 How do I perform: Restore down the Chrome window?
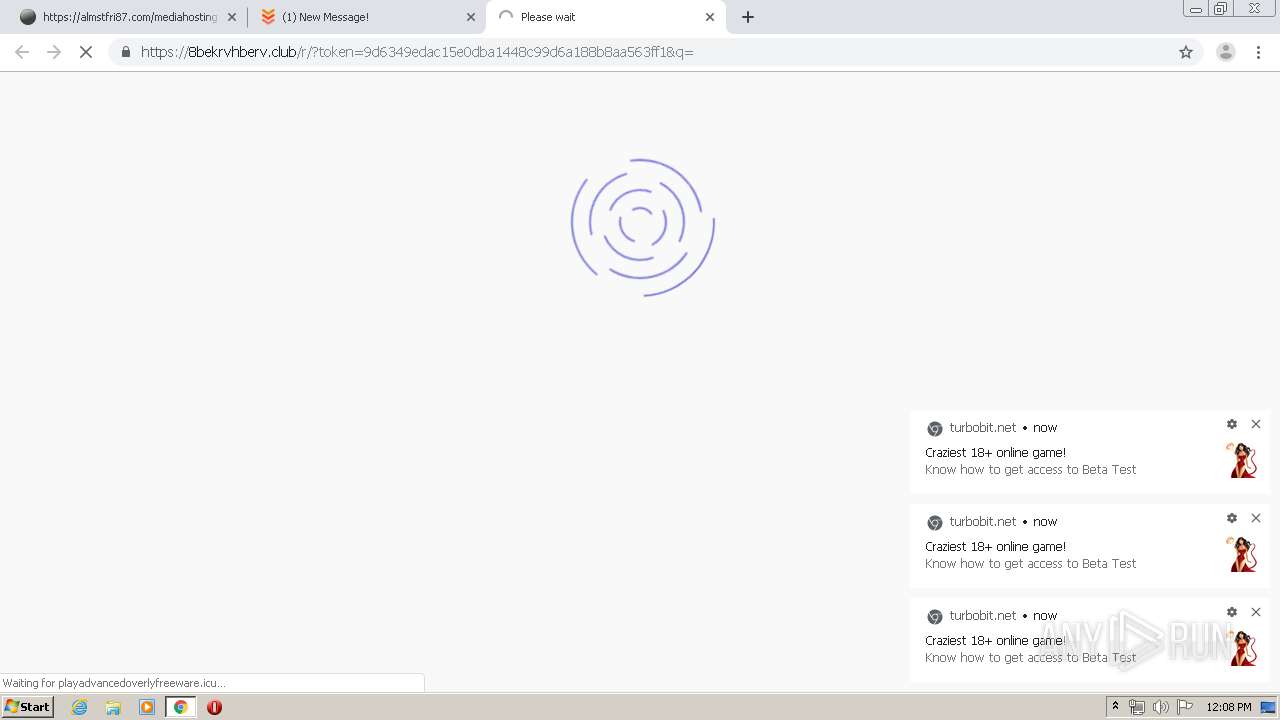pyautogui.click(x=1221, y=8)
